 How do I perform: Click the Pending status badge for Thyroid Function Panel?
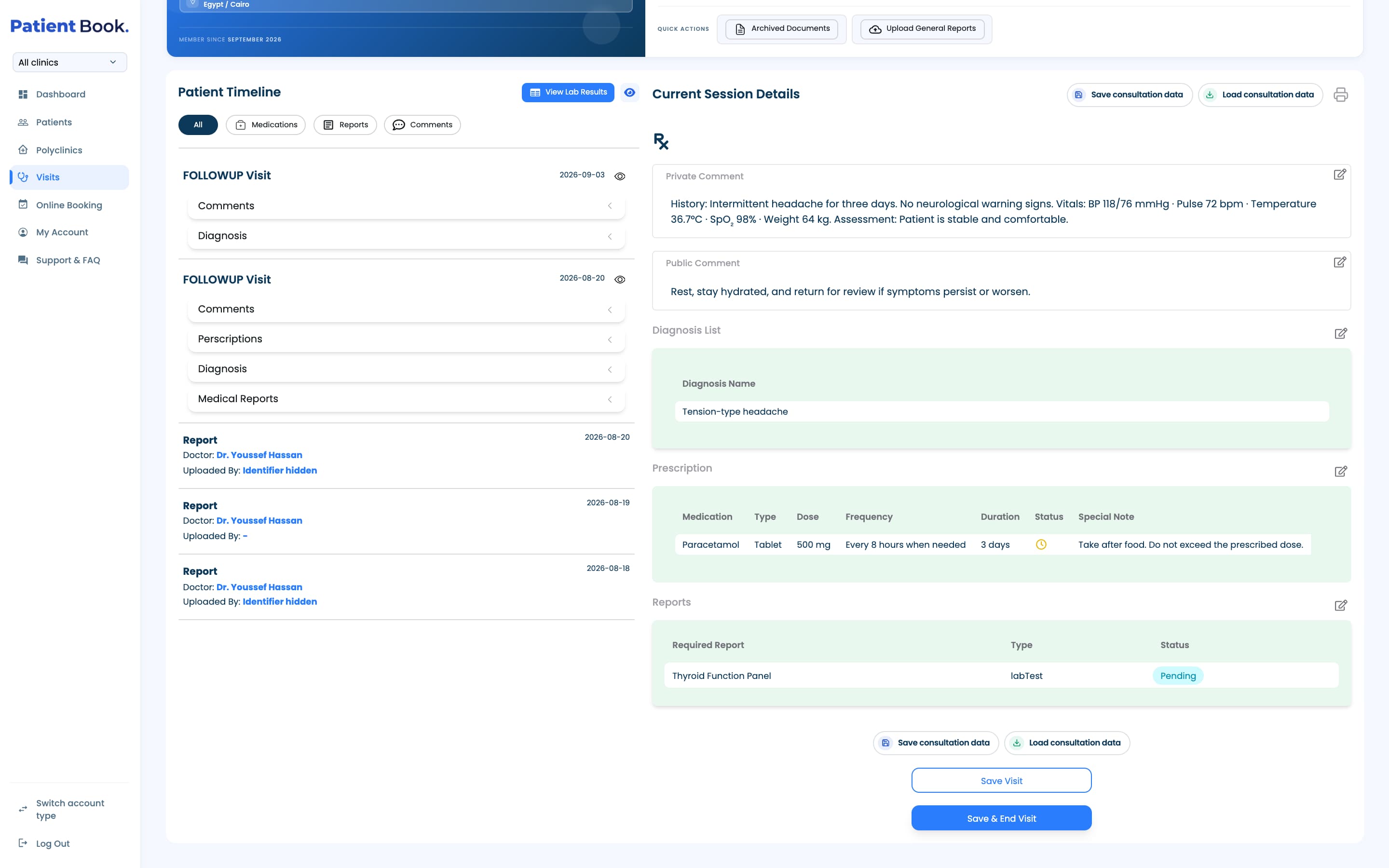1178,676
